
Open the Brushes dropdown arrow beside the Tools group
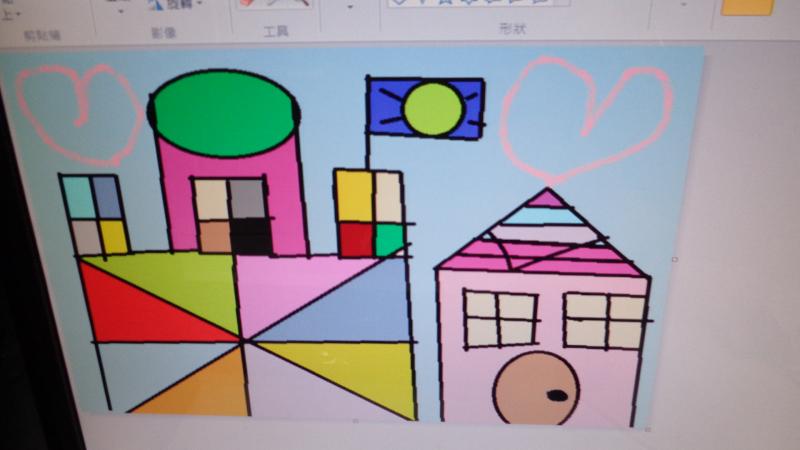pyautogui.click(x=350, y=7)
